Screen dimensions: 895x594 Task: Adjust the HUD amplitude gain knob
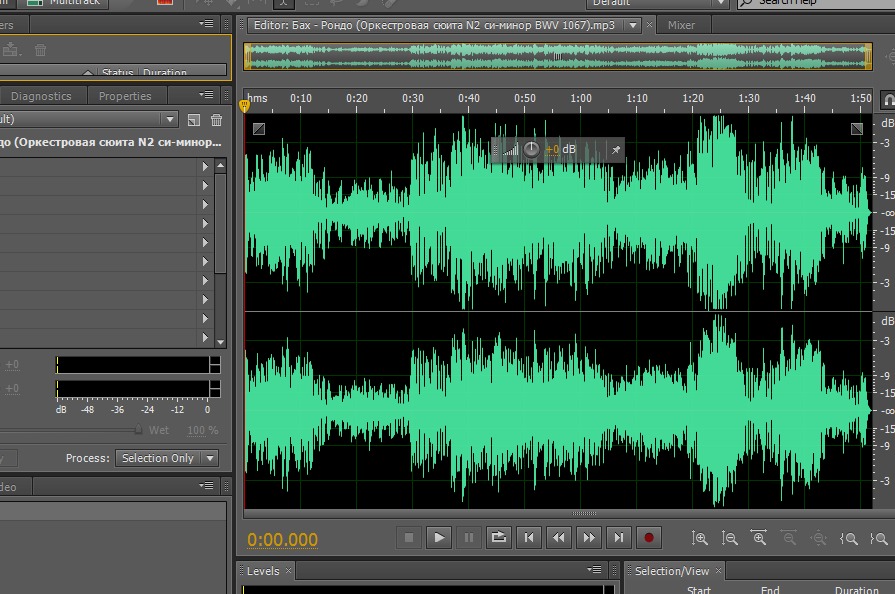coord(531,149)
